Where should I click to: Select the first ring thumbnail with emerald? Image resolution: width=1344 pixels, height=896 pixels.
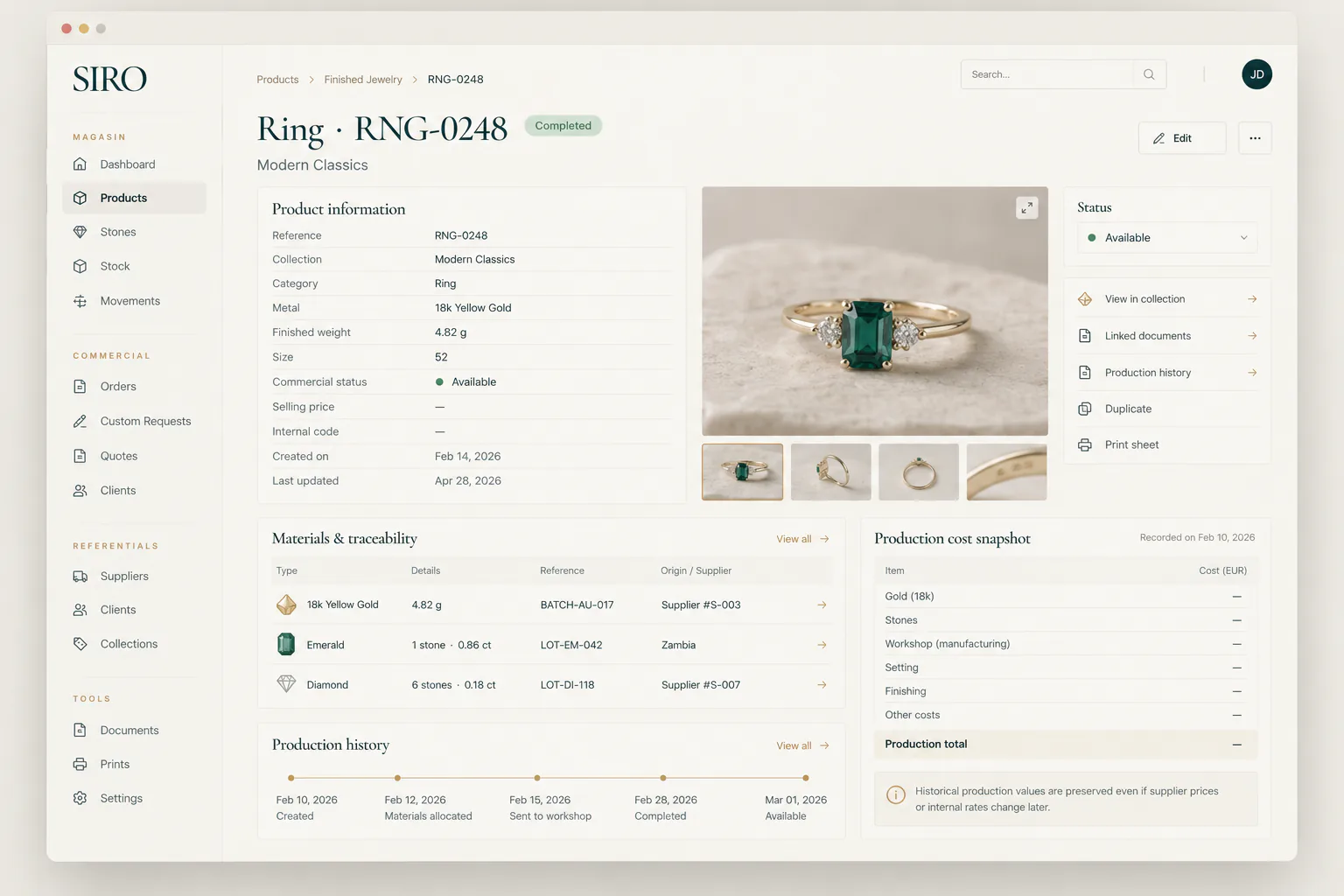742,472
